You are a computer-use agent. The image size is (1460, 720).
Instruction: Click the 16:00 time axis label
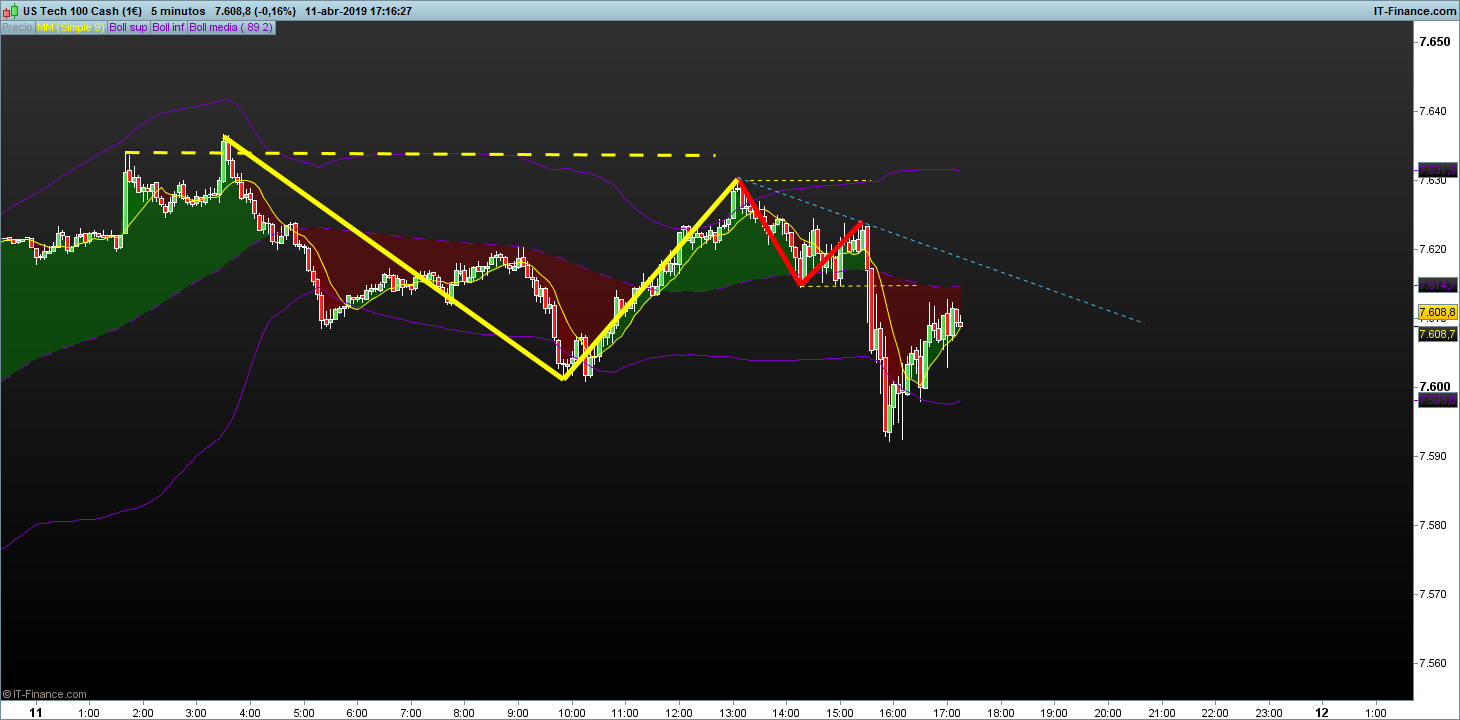pyautogui.click(x=893, y=713)
